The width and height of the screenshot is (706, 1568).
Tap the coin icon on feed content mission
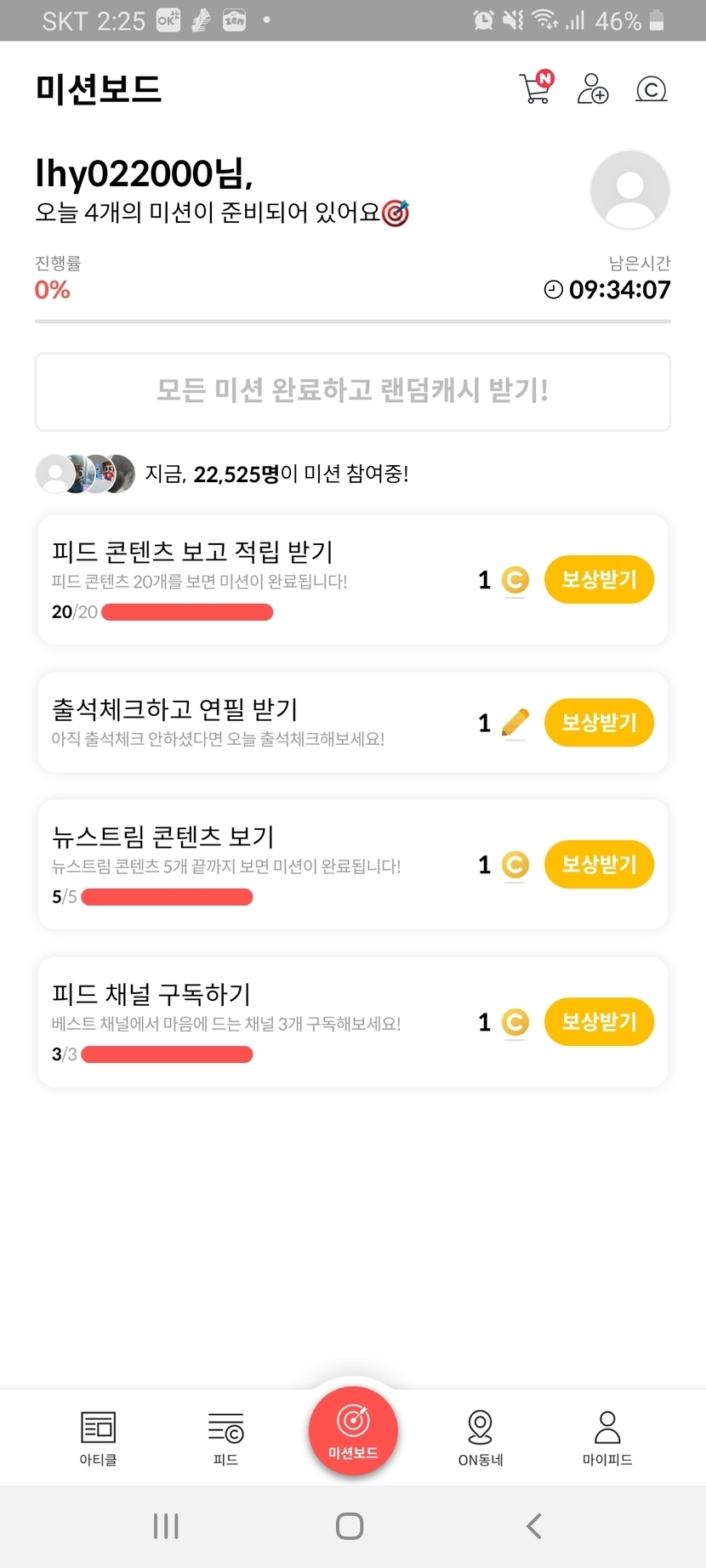coord(515,580)
